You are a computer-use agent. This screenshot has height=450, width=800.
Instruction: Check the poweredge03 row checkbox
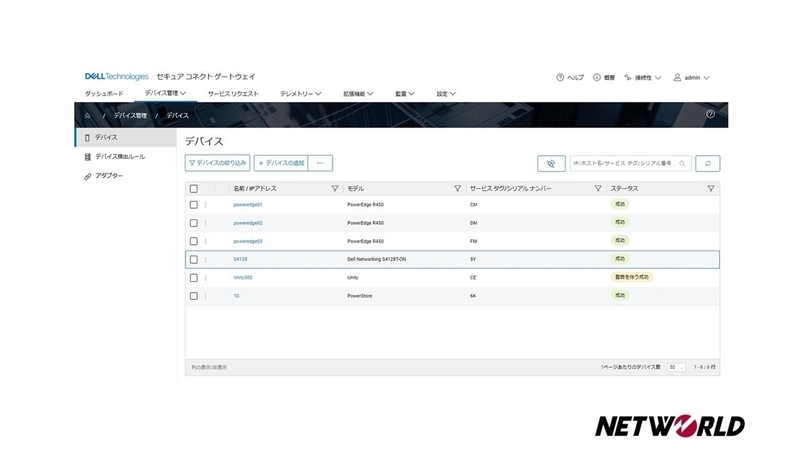click(194, 241)
